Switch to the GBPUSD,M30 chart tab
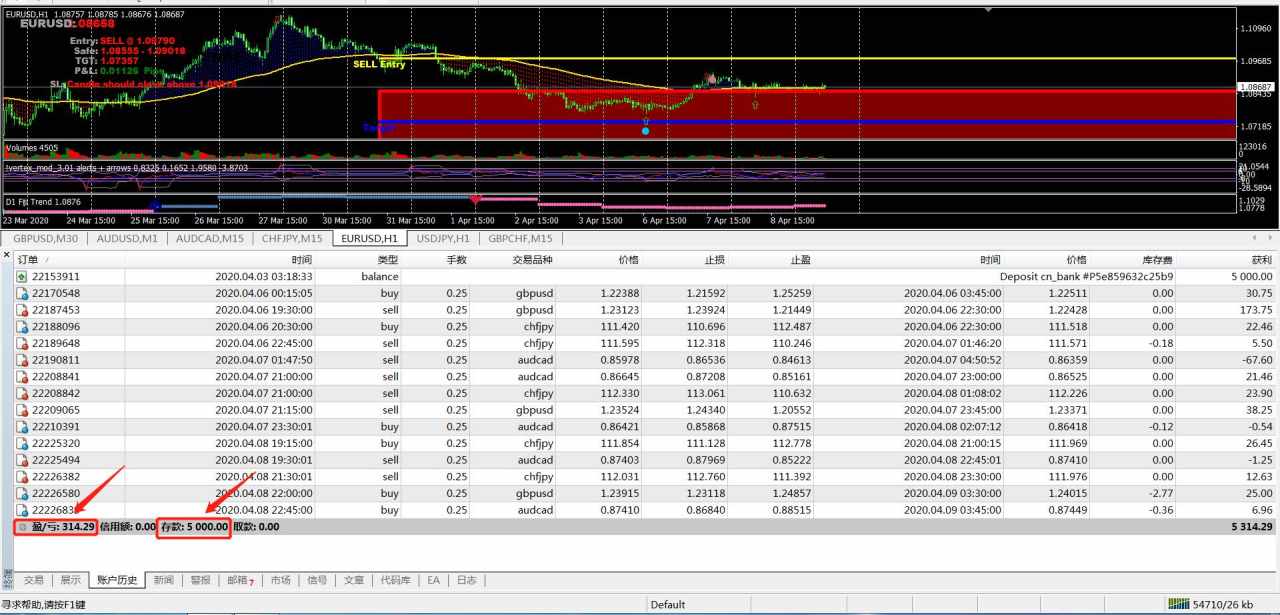Screen dimensions: 1280x615 pos(46,238)
